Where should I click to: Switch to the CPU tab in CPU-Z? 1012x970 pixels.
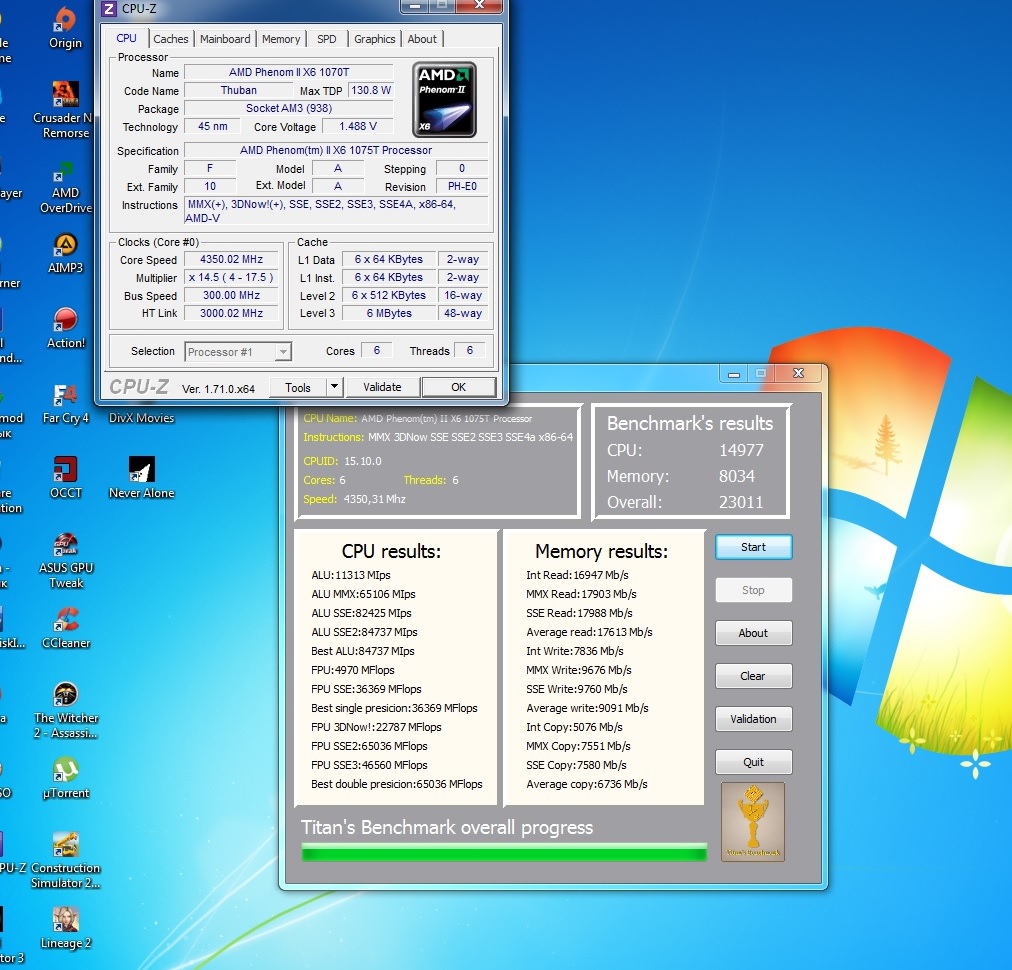(x=126, y=38)
